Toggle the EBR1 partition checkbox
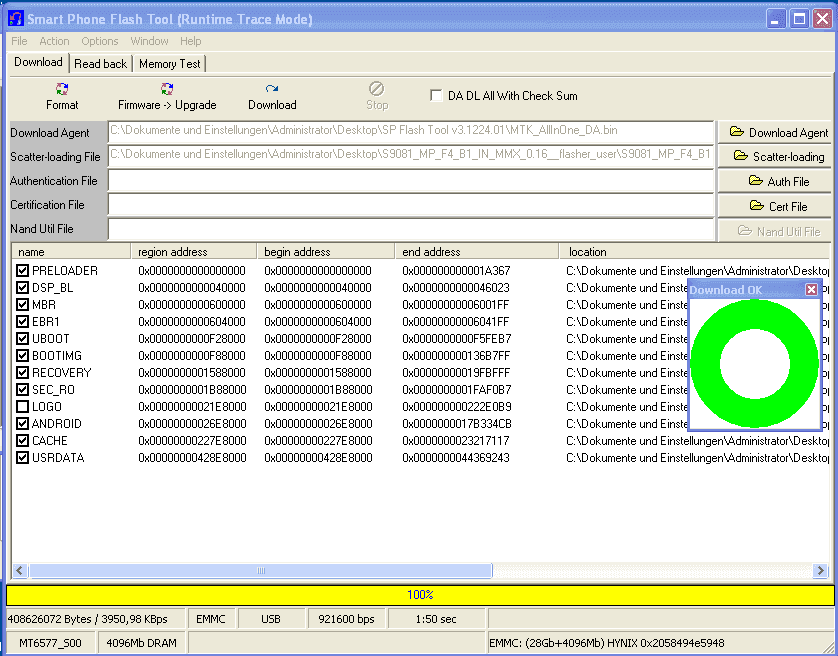 click(22, 322)
